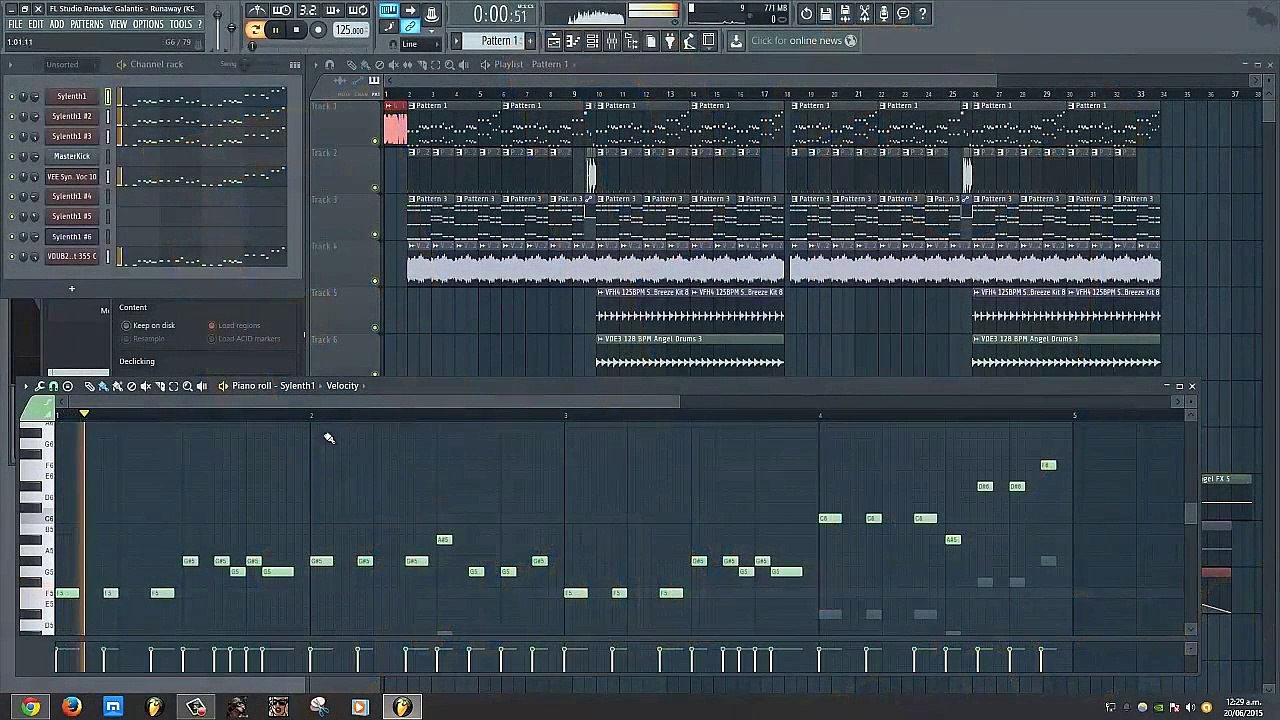Viewport: 1280px width, 720px height.
Task: Select the Sylenth1 #6 channel button
Action: [71, 237]
